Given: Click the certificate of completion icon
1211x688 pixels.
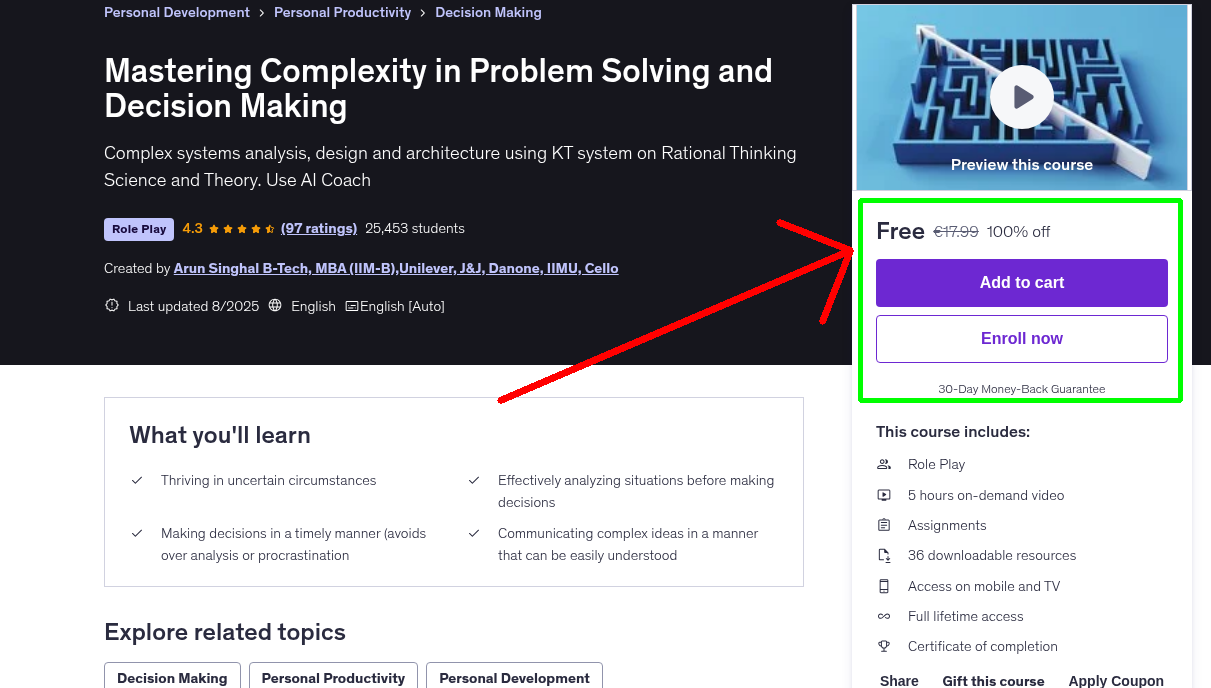Looking at the screenshot, I should 884,646.
